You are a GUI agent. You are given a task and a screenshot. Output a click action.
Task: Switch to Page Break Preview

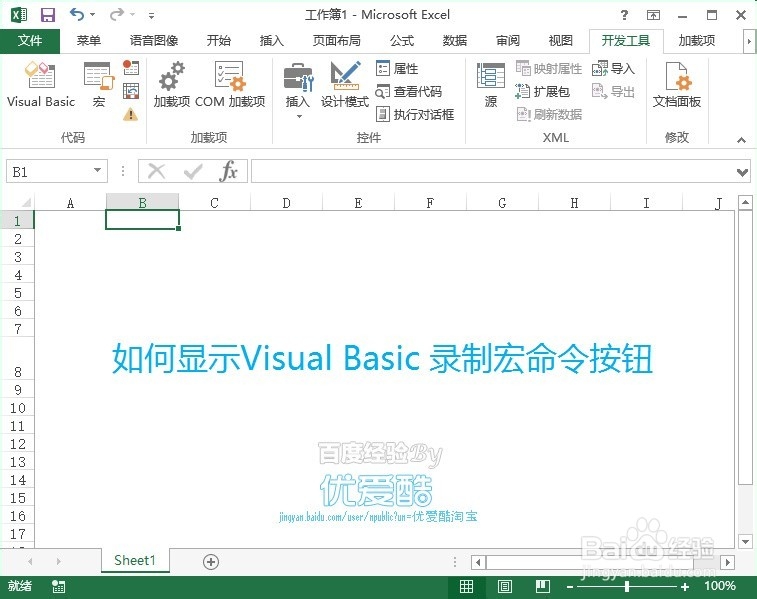pyautogui.click(x=543, y=586)
